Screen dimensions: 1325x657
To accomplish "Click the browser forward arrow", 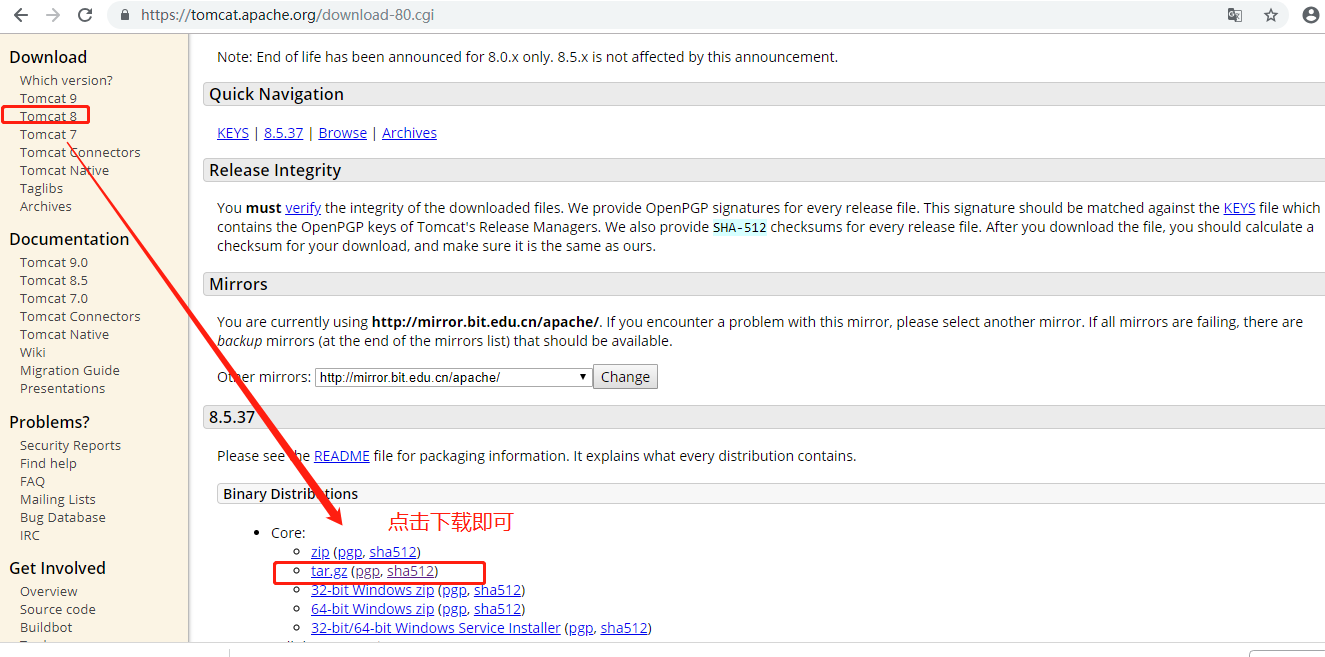I will (x=53, y=15).
